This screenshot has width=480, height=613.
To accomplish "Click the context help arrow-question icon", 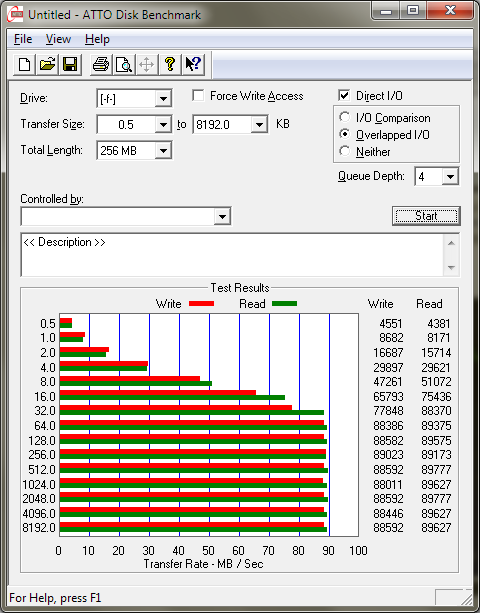I will point(192,64).
